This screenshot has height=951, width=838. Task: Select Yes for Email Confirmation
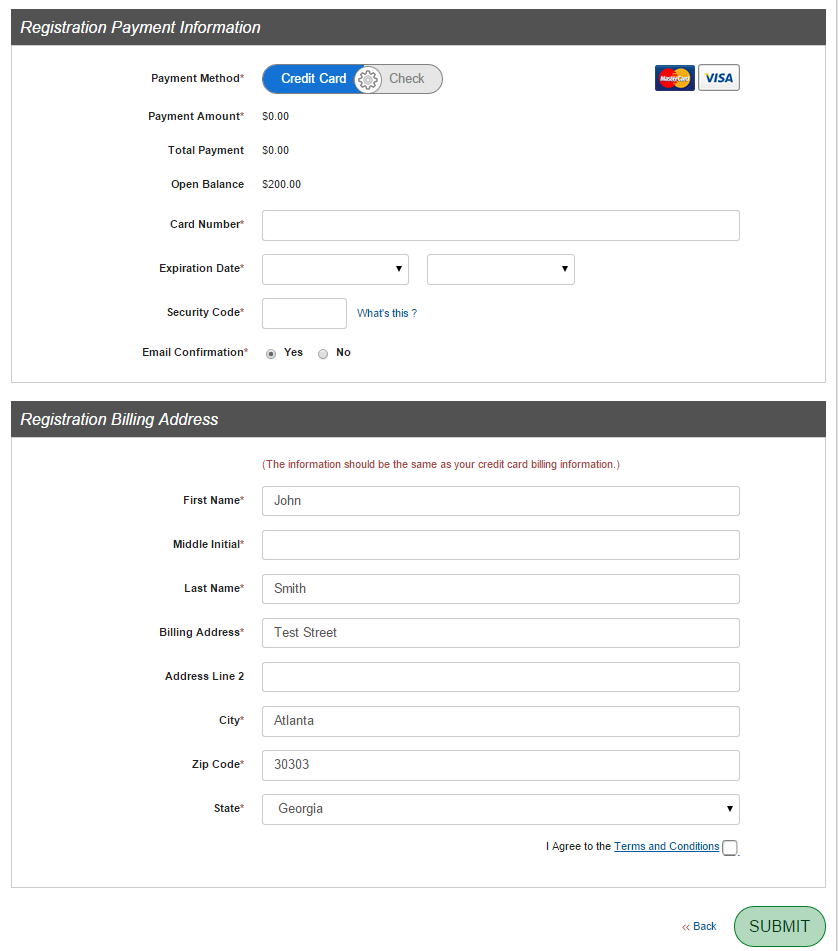click(271, 353)
